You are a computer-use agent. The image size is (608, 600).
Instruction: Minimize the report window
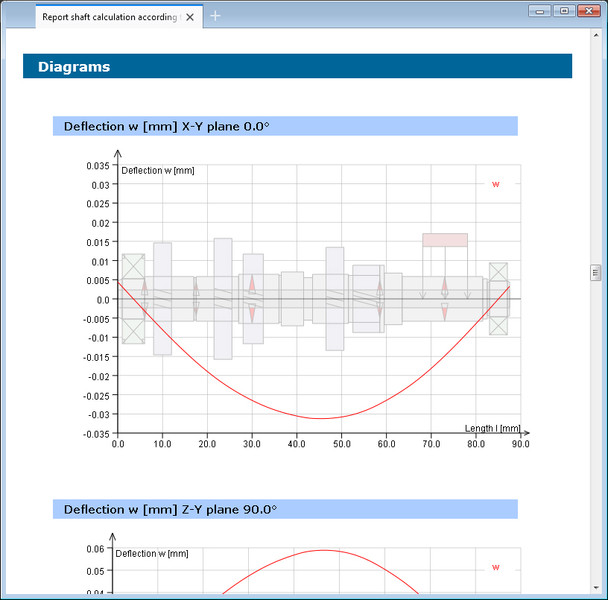[x=541, y=11]
